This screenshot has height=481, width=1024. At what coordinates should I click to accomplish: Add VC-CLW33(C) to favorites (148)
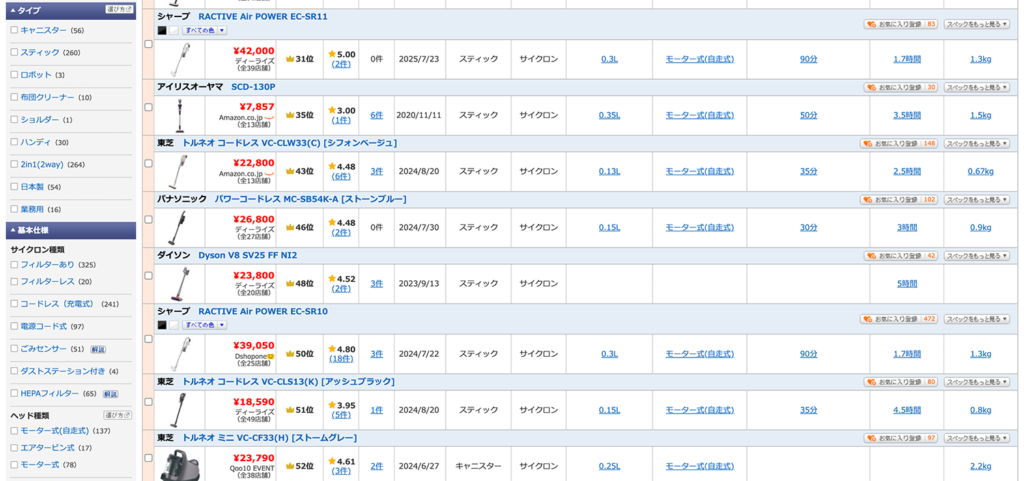click(x=899, y=144)
